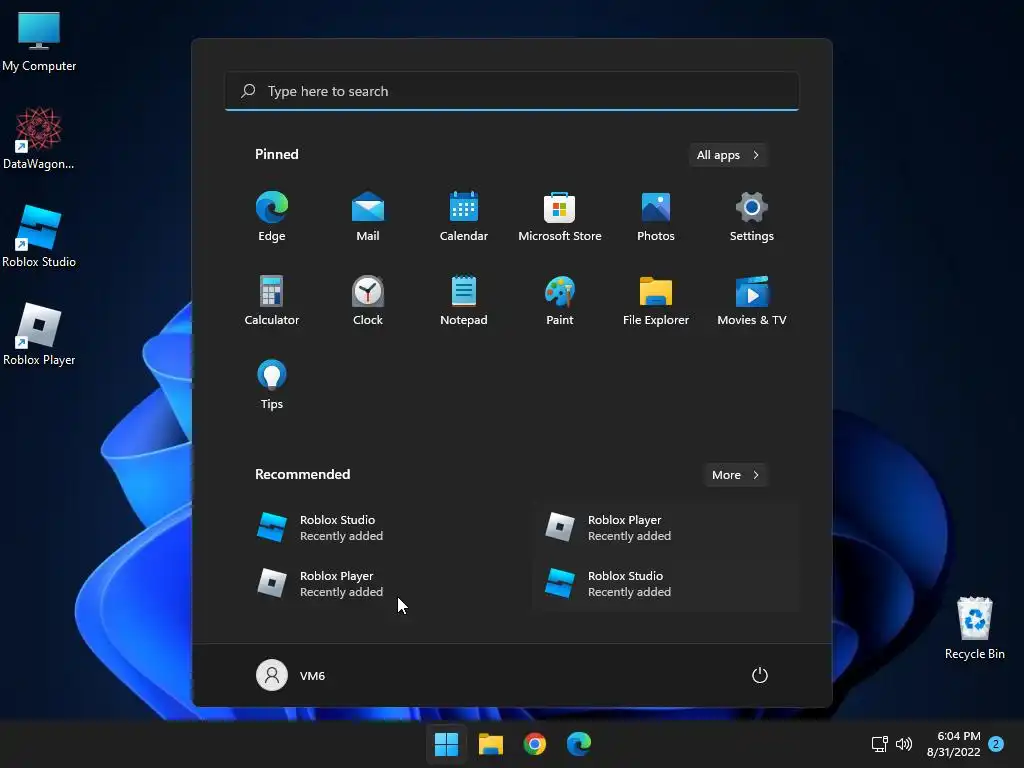Click the Windows Start button on taskbar
1024x768 pixels.
pyautogui.click(x=447, y=744)
